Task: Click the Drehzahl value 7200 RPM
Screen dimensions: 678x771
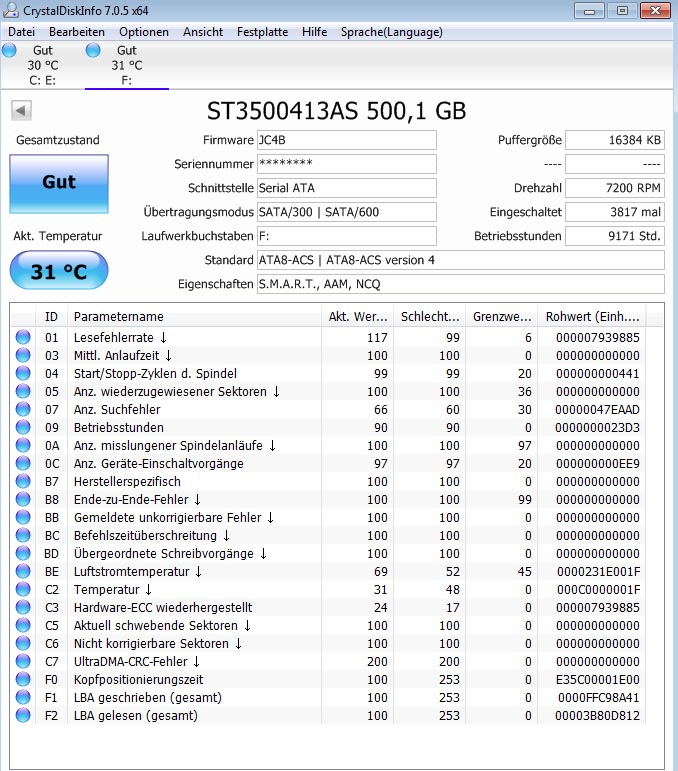Action: coord(615,188)
